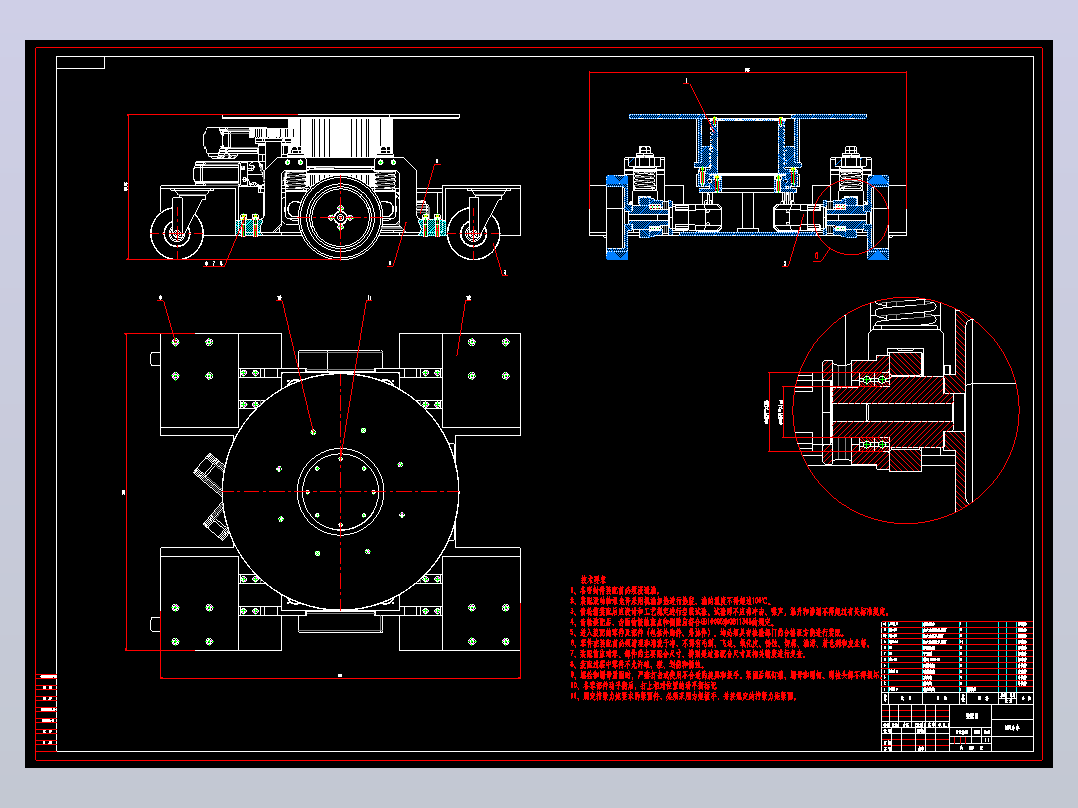Click the blue hatched top plate in section view
Screen dimensions: 1078x808
[748, 116]
